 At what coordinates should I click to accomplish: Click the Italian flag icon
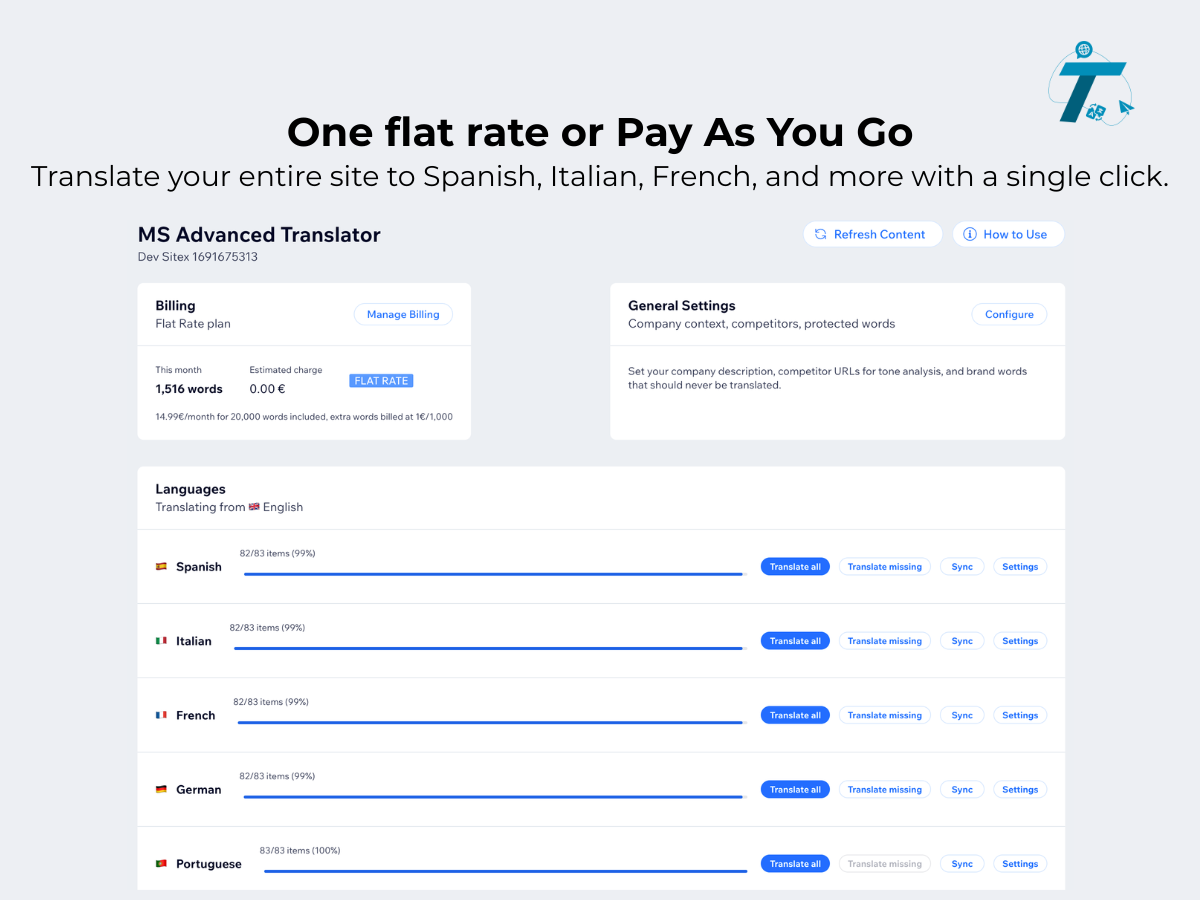click(x=161, y=641)
